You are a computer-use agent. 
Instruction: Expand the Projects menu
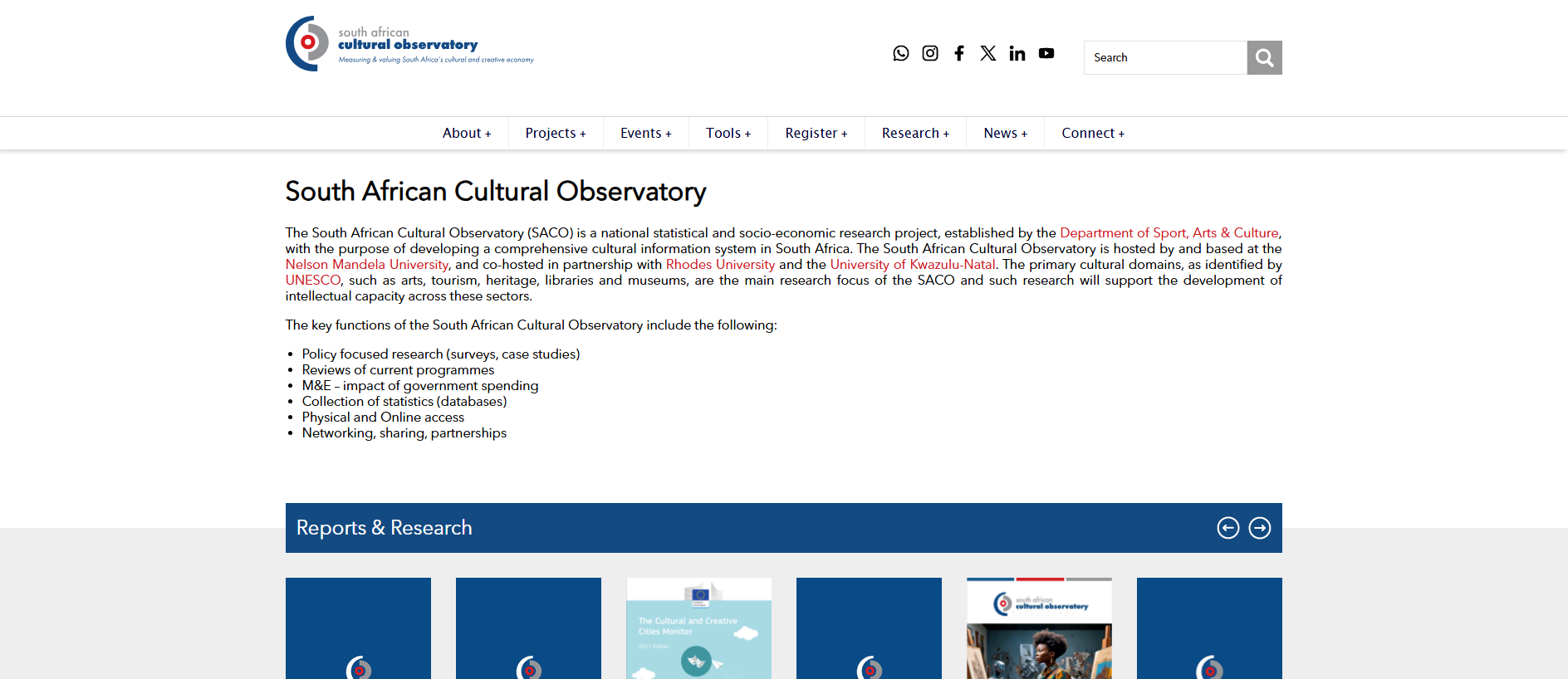point(556,133)
